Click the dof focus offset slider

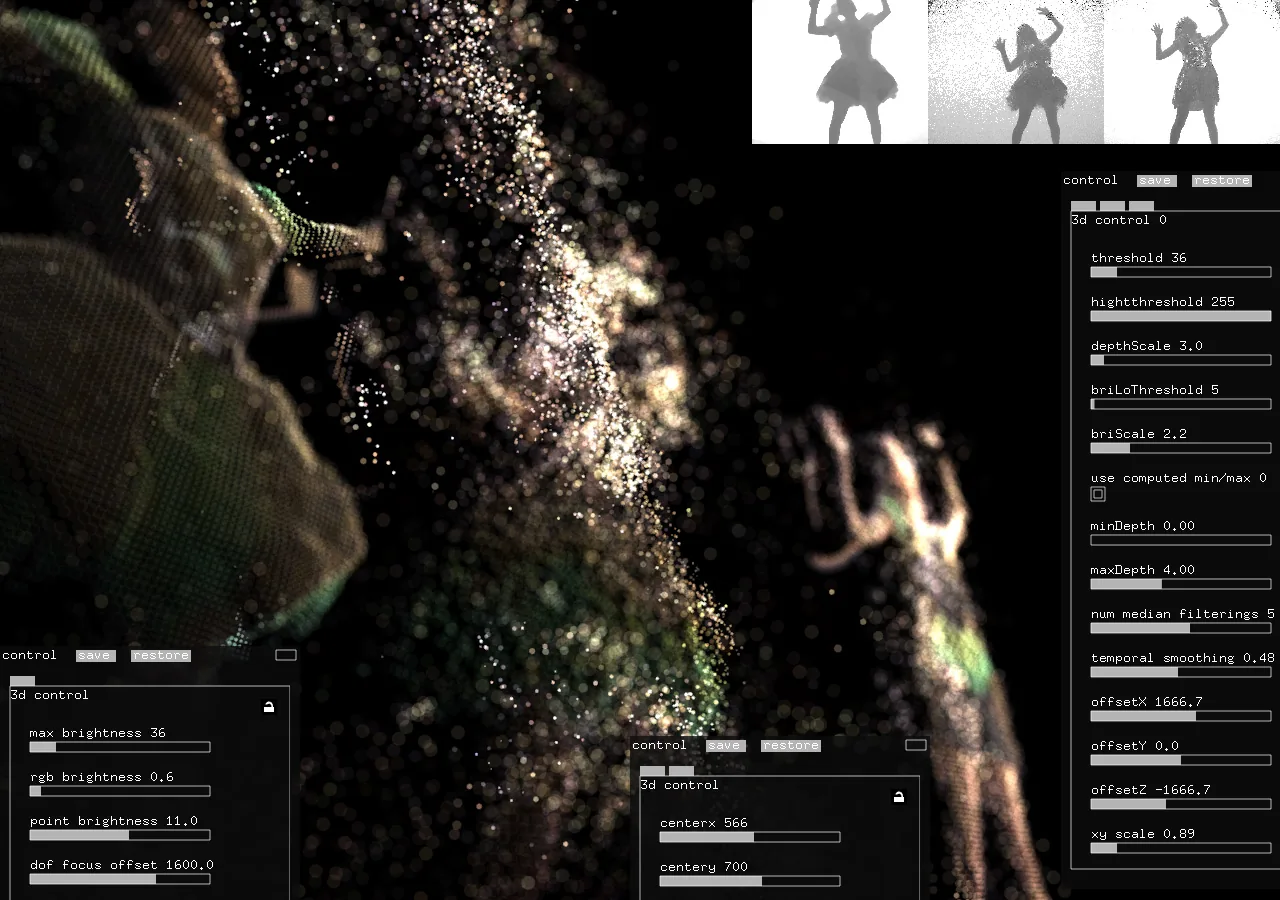120,879
